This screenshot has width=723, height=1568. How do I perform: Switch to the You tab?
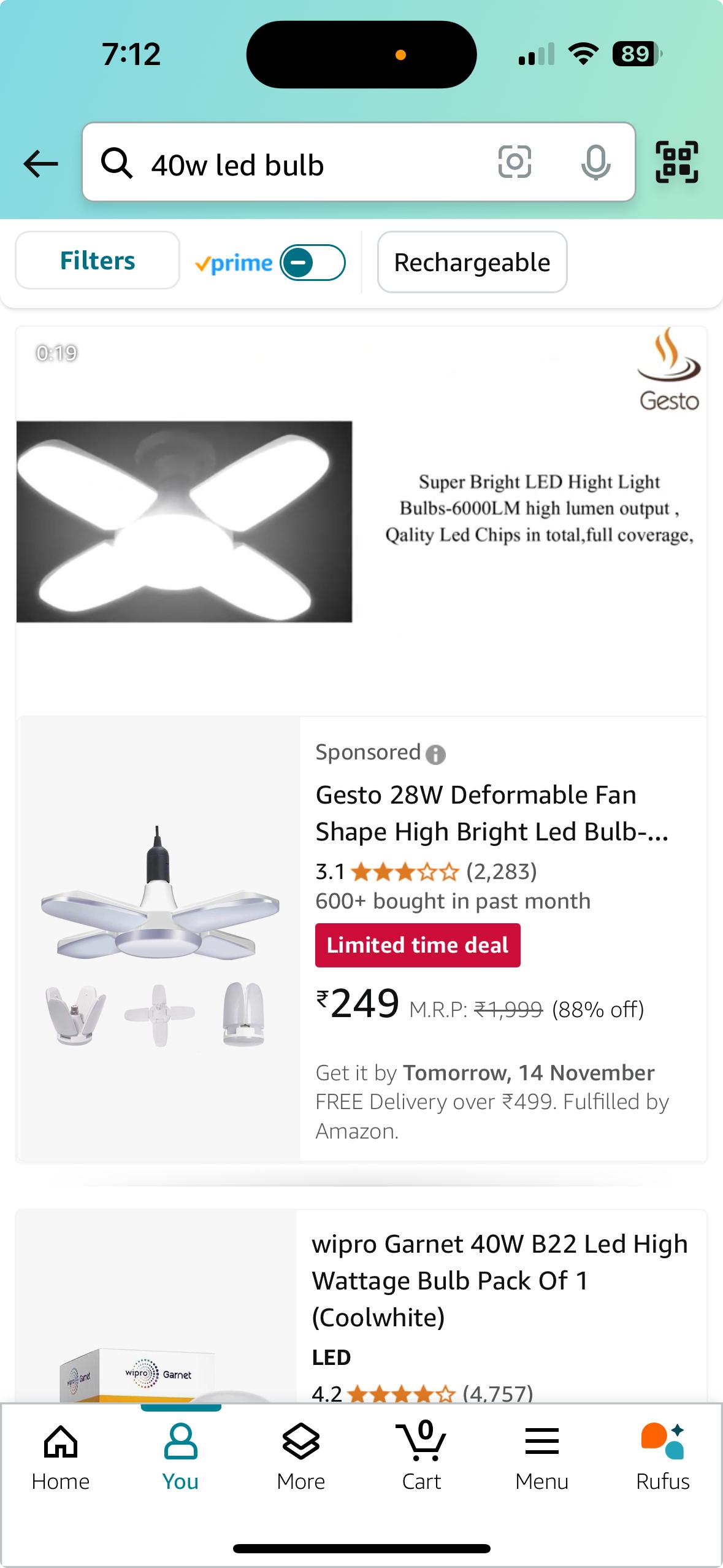(180, 1455)
